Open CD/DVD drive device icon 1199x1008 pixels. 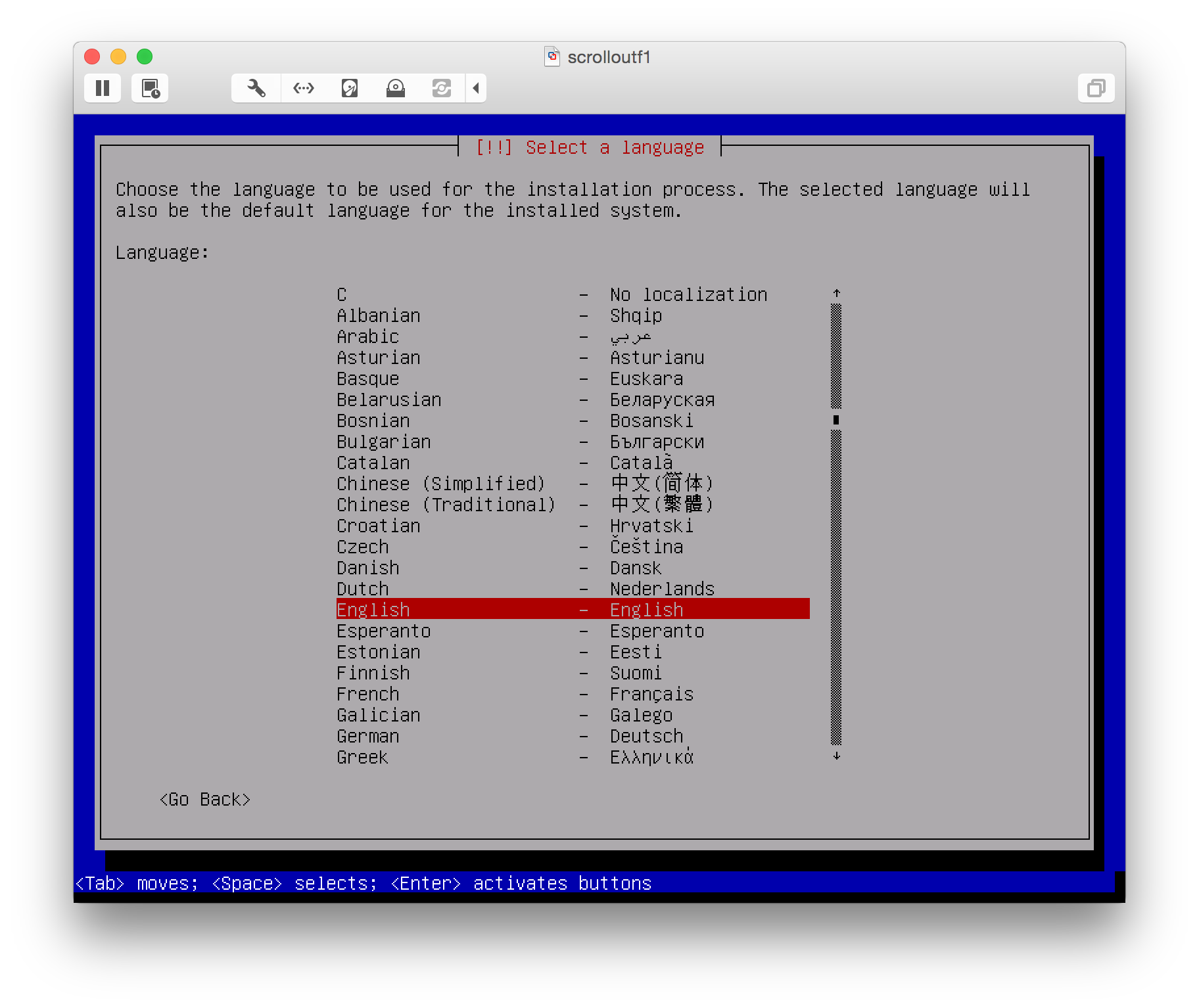tap(396, 88)
